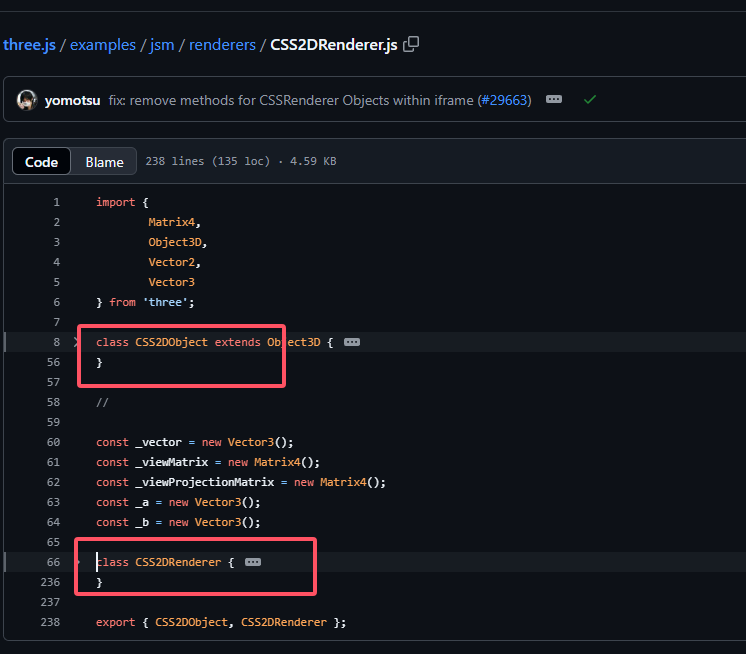This screenshot has width=746, height=654.
Task: Expand collapsed CSS2DObject code ellipsis
Action: [x=351, y=342]
